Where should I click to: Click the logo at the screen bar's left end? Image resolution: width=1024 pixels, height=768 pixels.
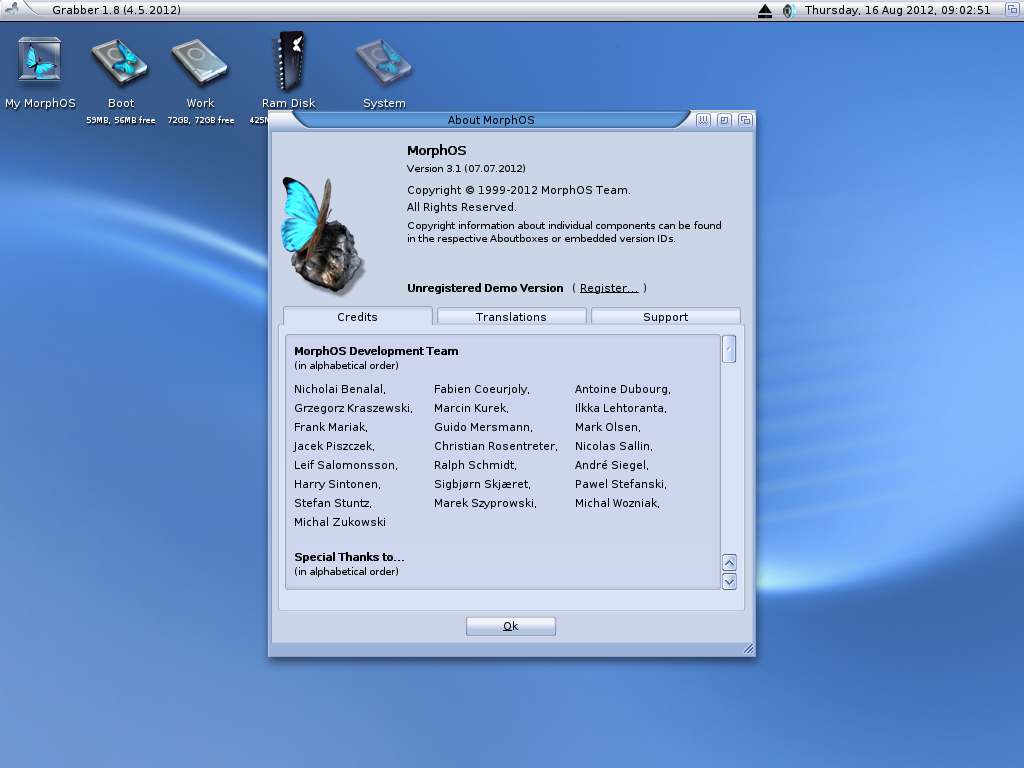click(x=11, y=9)
